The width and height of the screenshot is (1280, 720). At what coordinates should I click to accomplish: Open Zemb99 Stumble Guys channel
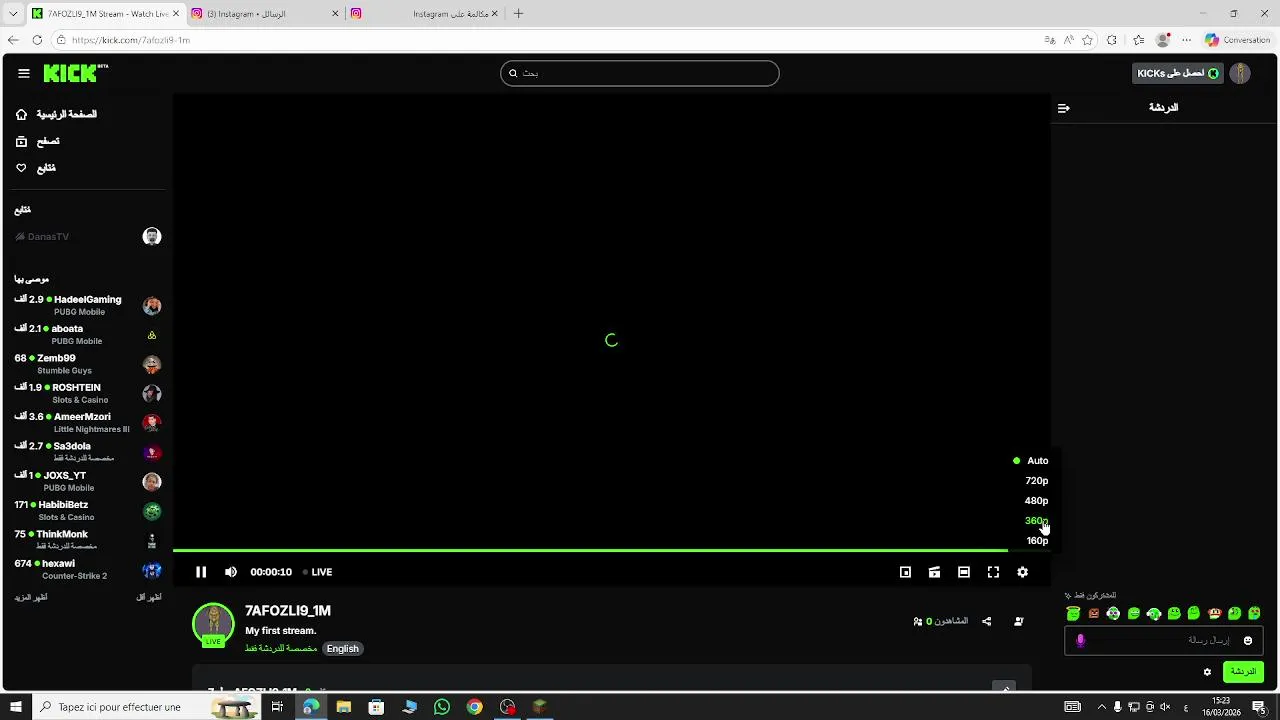88,364
